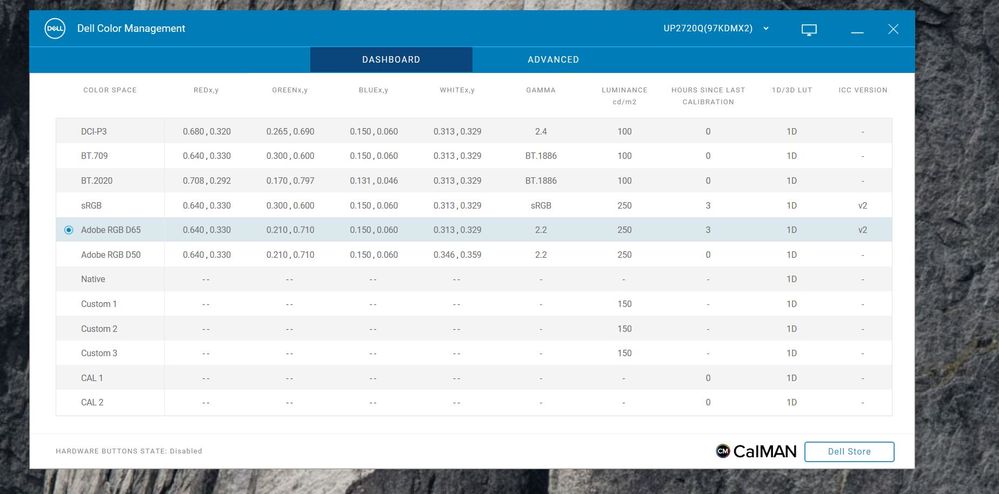999x494 pixels.
Task: Select the Native color space row
Action: pyautogui.click(x=474, y=279)
